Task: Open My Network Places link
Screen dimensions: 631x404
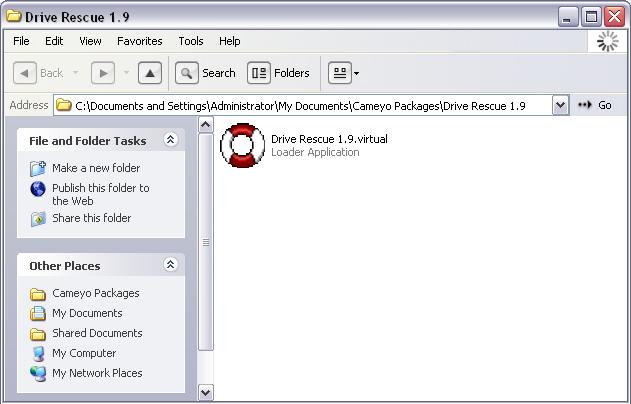Action: click(x=97, y=373)
